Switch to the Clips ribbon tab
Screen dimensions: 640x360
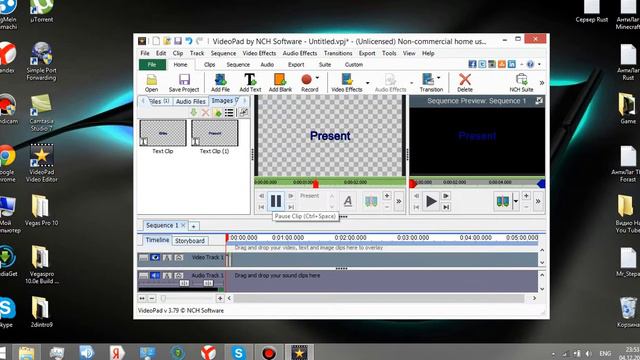[x=209, y=64]
